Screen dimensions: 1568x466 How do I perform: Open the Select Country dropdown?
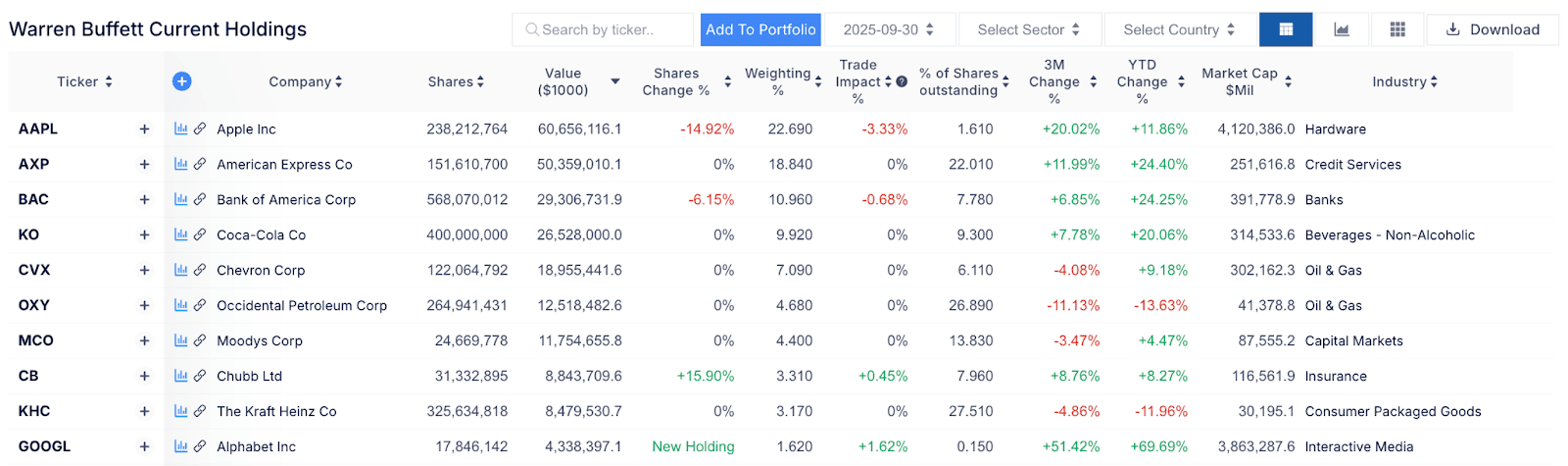(x=1179, y=29)
